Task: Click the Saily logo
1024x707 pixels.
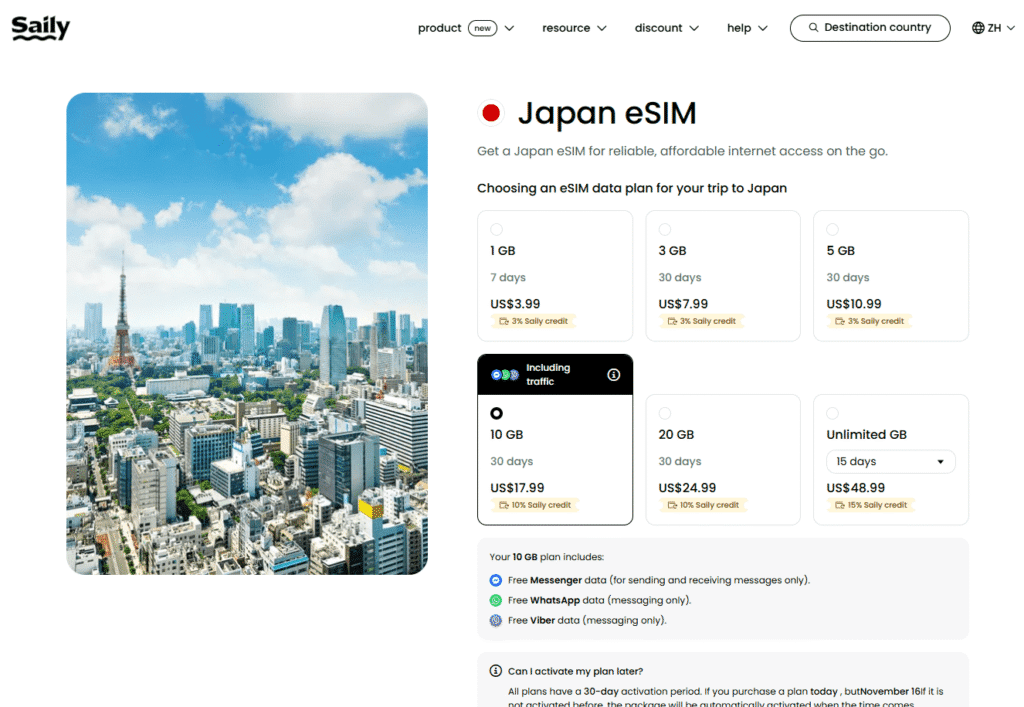Action: pos(39,27)
